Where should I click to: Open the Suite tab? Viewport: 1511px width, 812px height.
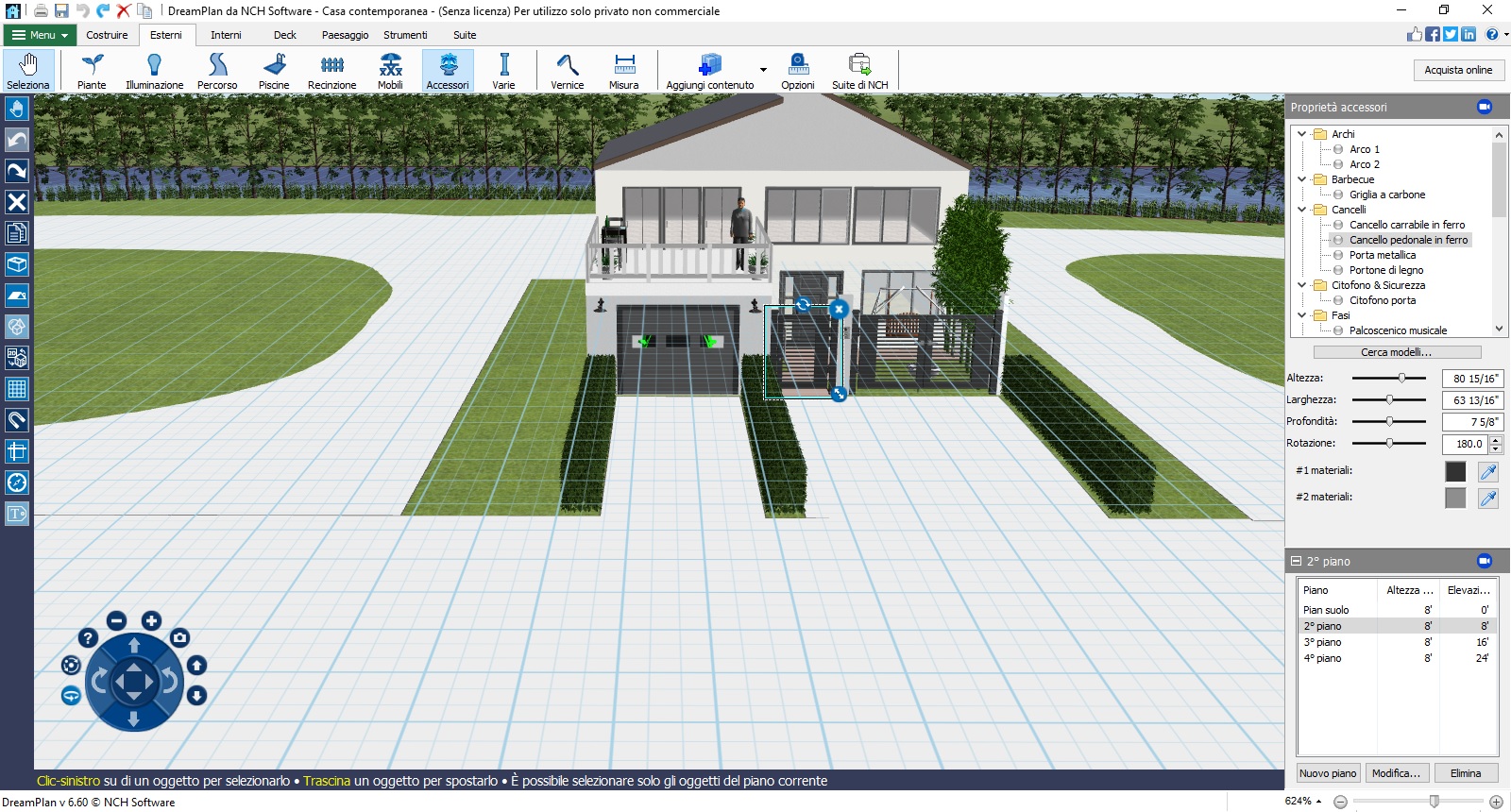pos(465,35)
